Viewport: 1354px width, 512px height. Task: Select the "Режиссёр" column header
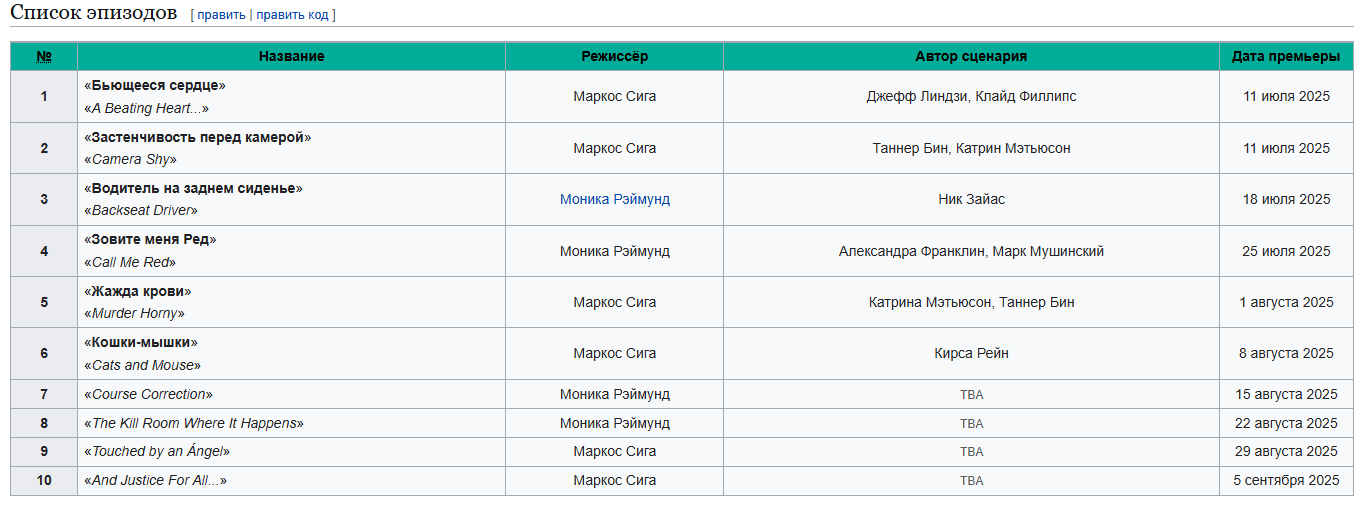pyautogui.click(x=614, y=56)
